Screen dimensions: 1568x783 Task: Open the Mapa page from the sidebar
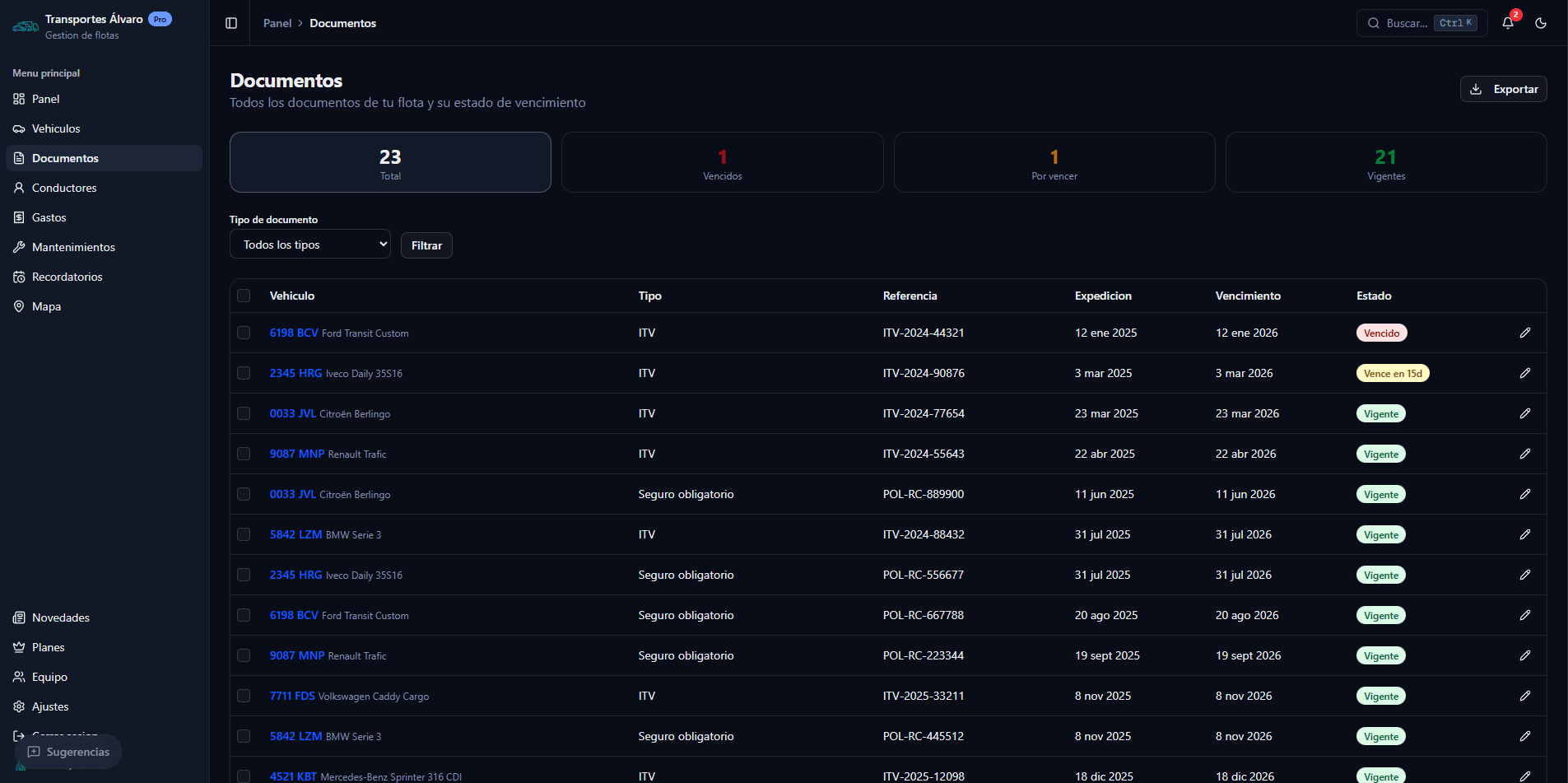(46, 306)
